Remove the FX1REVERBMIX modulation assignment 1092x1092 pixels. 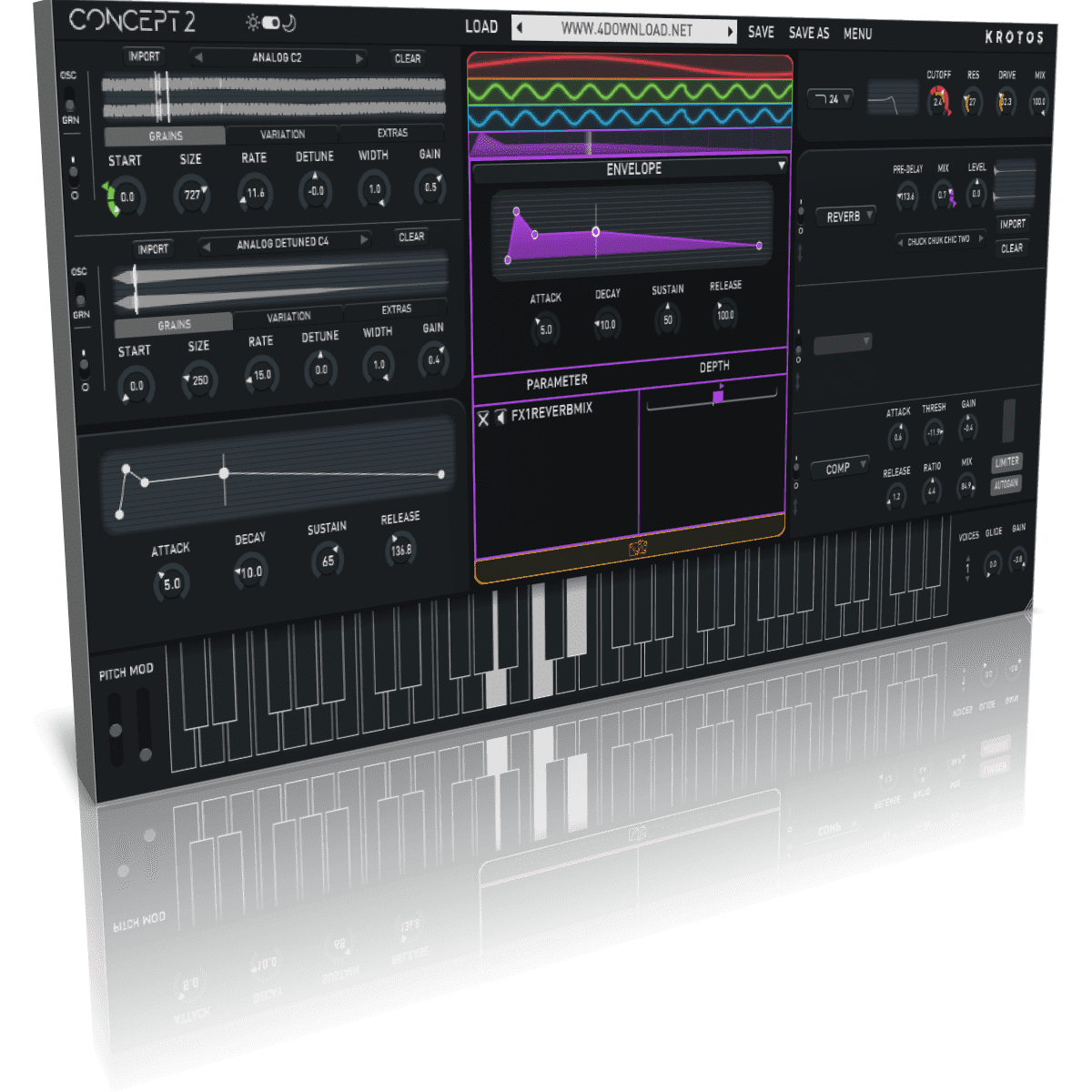click(x=483, y=418)
